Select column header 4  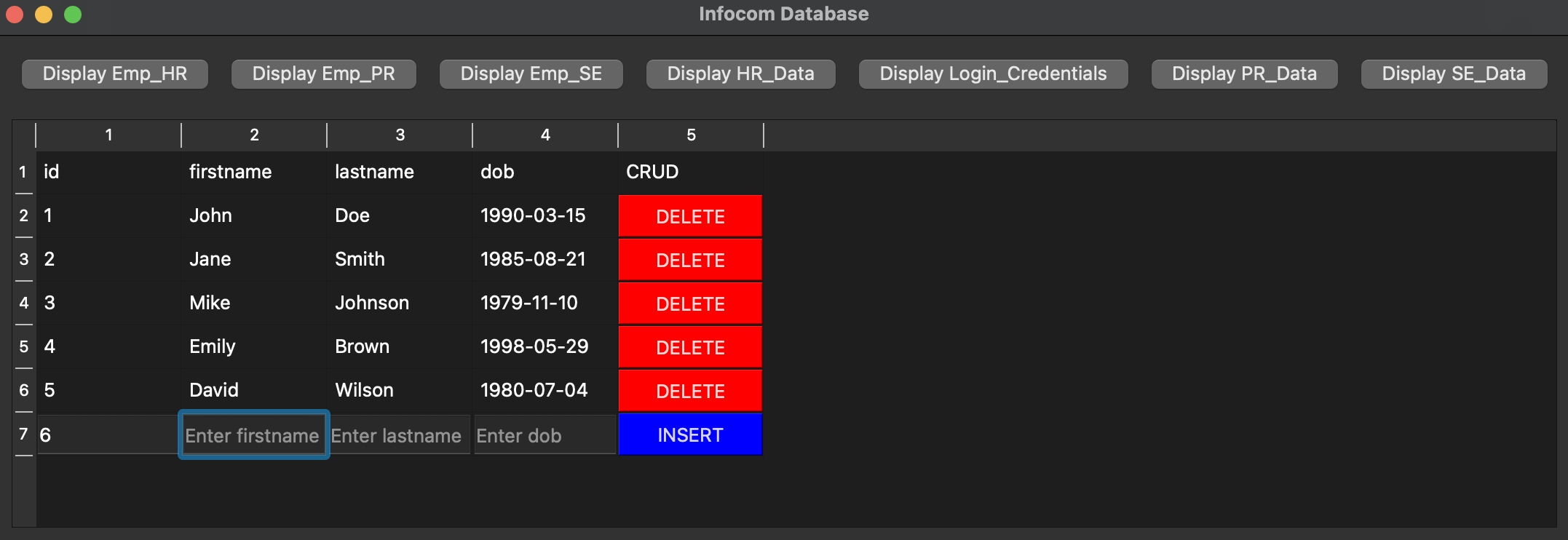click(x=545, y=135)
